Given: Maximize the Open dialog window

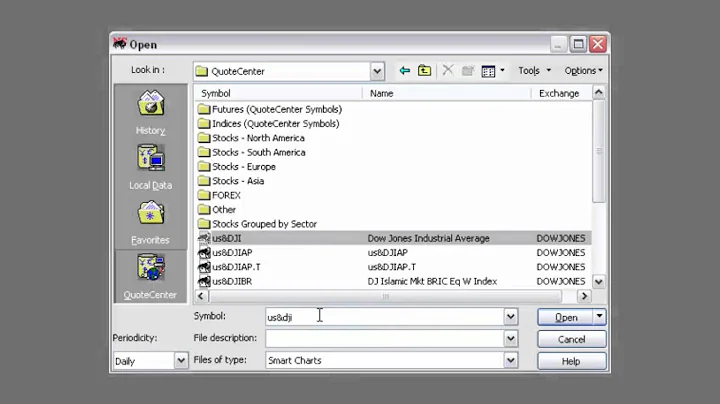Looking at the screenshot, I should click(x=578, y=44).
